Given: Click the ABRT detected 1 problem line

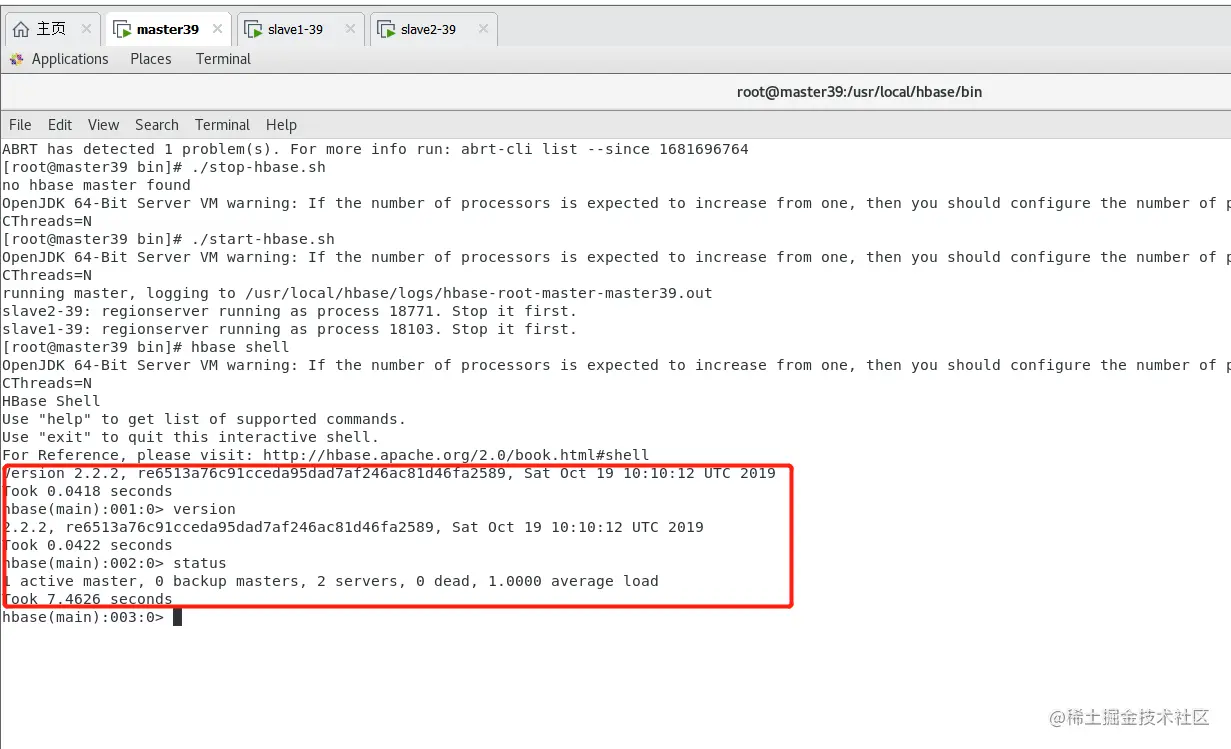Looking at the screenshot, I should 375,149.
